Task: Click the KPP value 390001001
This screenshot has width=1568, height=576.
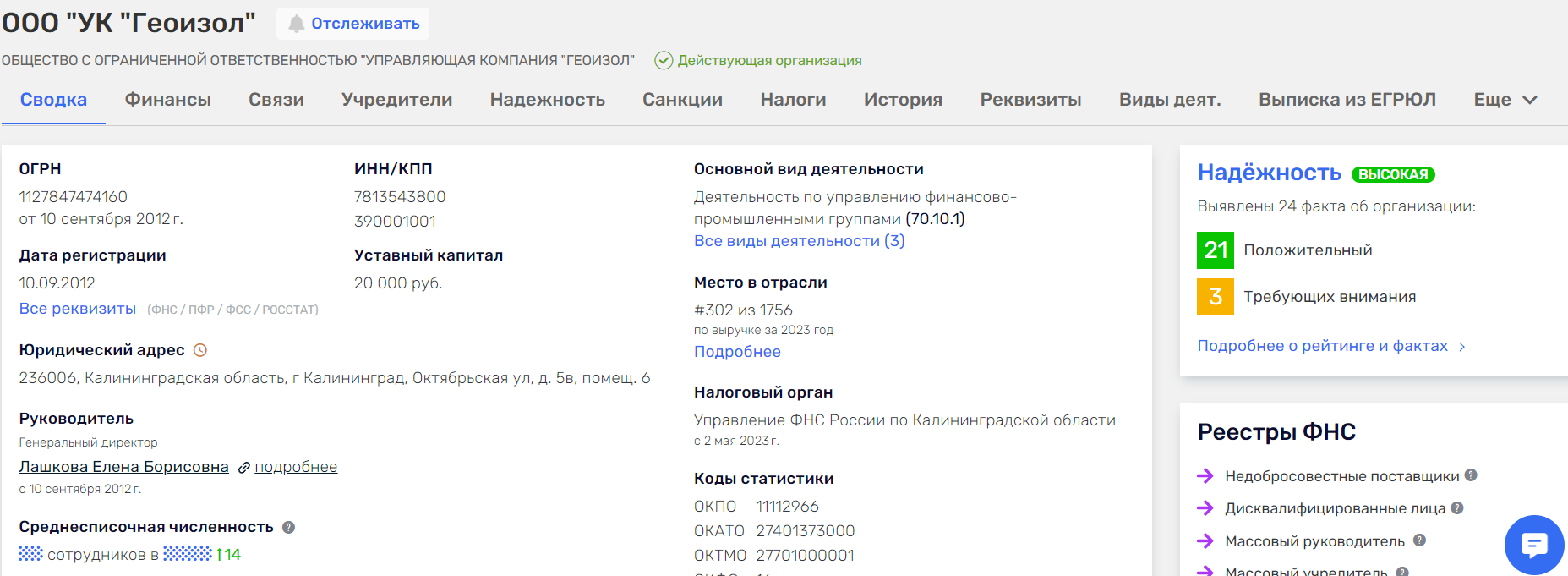Action: pos(395,222)
